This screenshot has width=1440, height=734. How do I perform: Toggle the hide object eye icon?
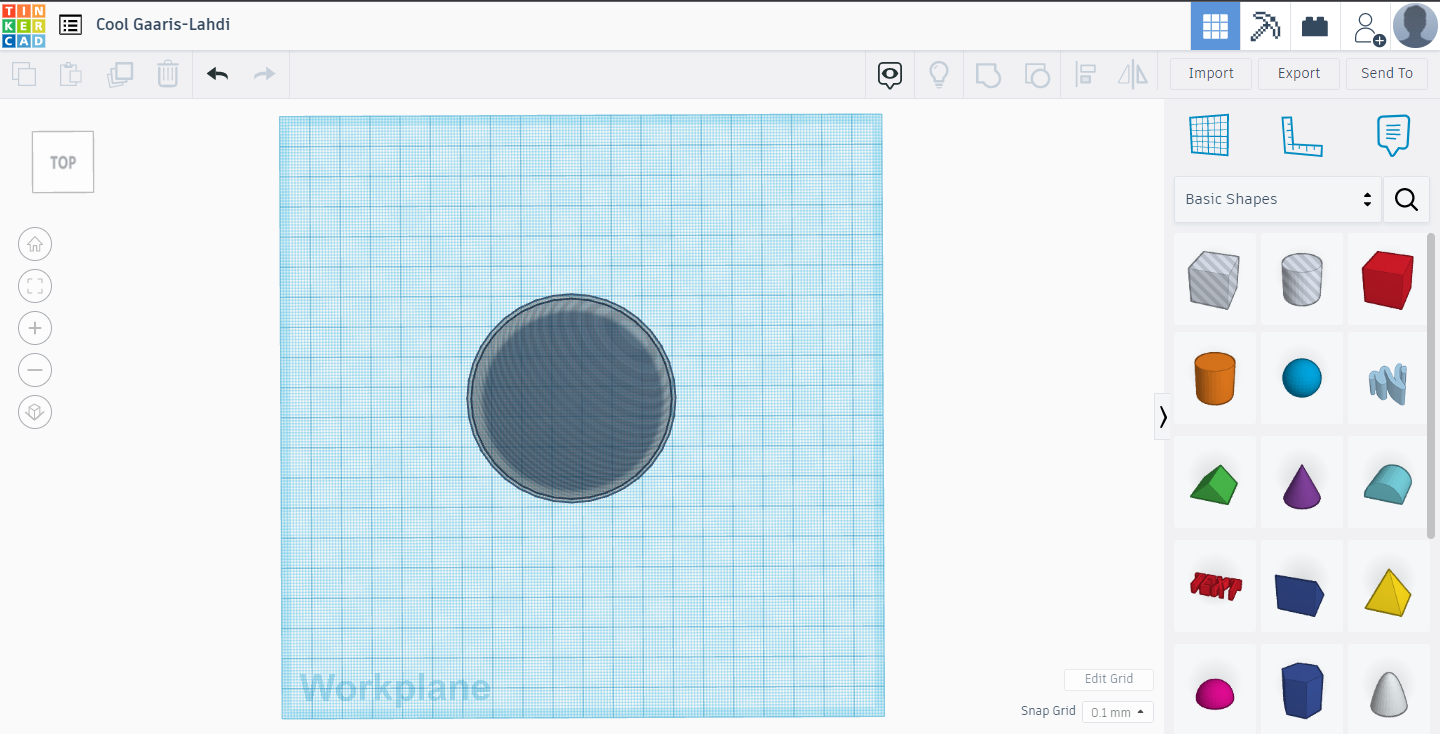pyautogui.click(x=889, y=74)
